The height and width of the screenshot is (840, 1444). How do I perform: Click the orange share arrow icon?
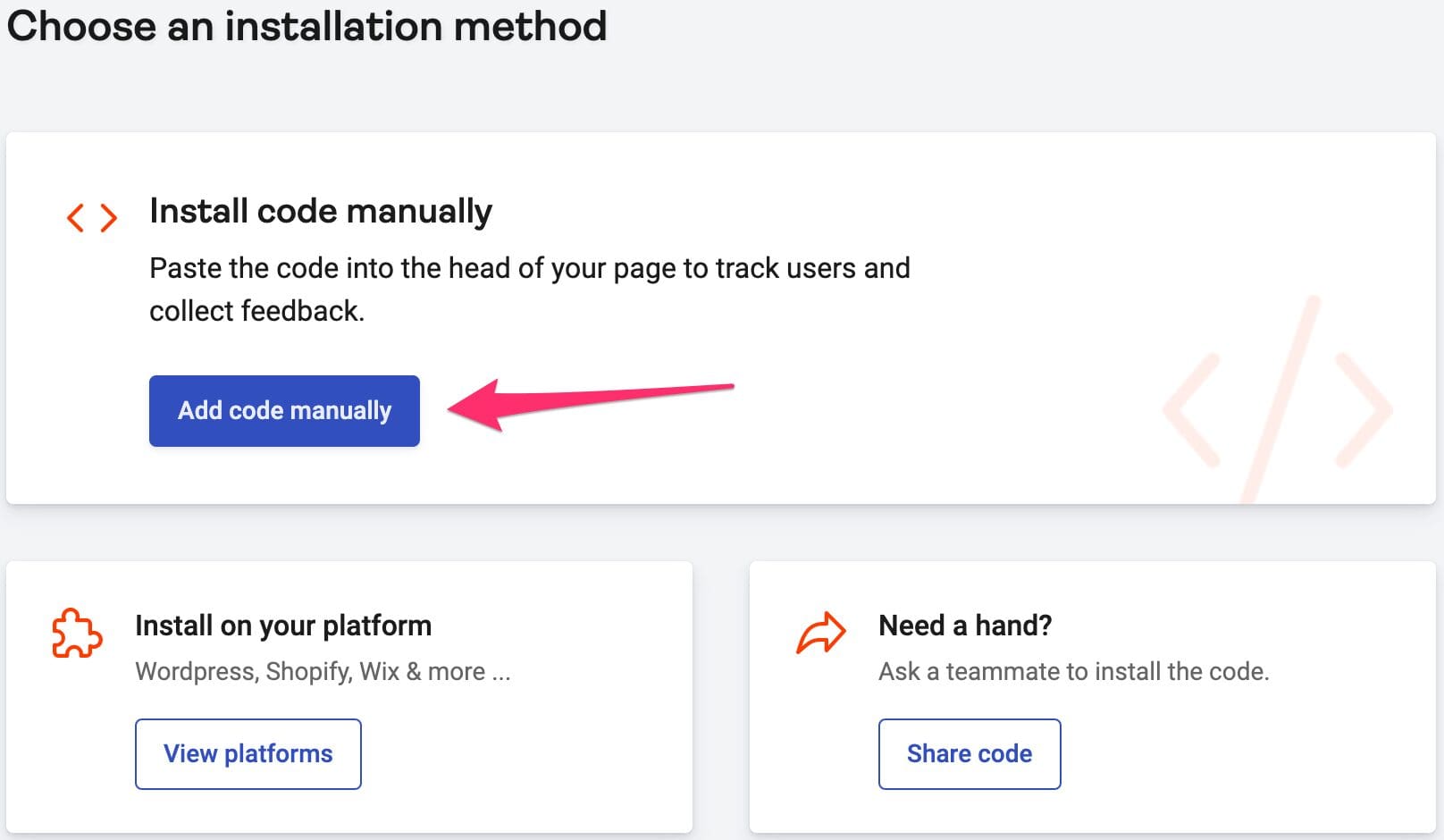pyautogui.click(x=820, y=633)
